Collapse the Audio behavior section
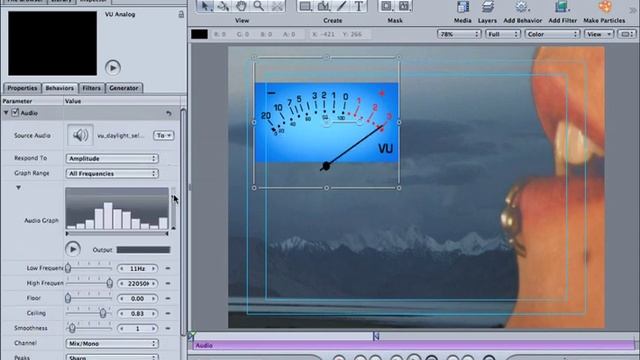The width and height of the screenshot is (640, 360). coord(6,113)
